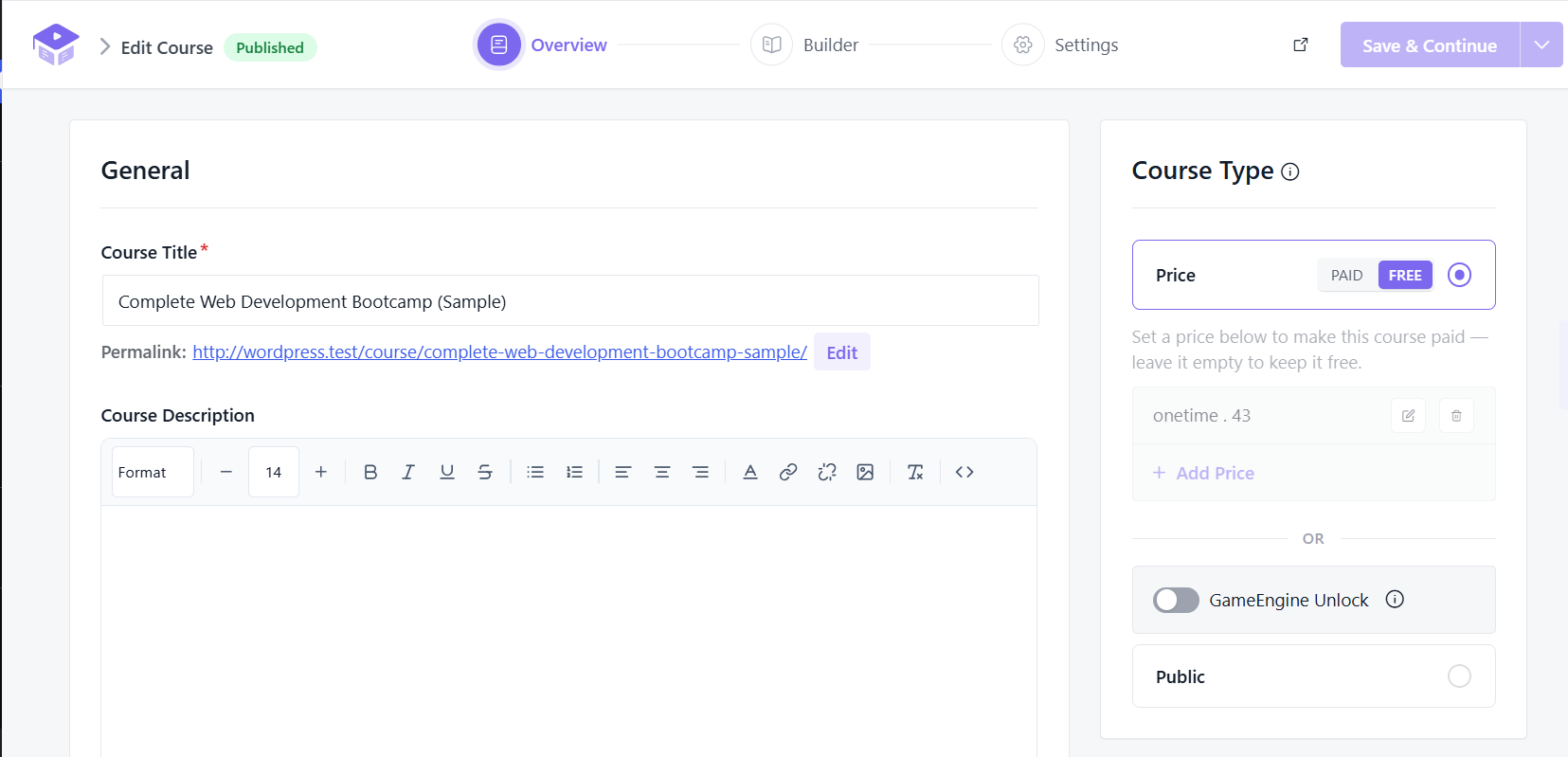The width and height of the screenshot is (1568, 757).
Task: Open the Format style dropdown
Action: [153, 472]
